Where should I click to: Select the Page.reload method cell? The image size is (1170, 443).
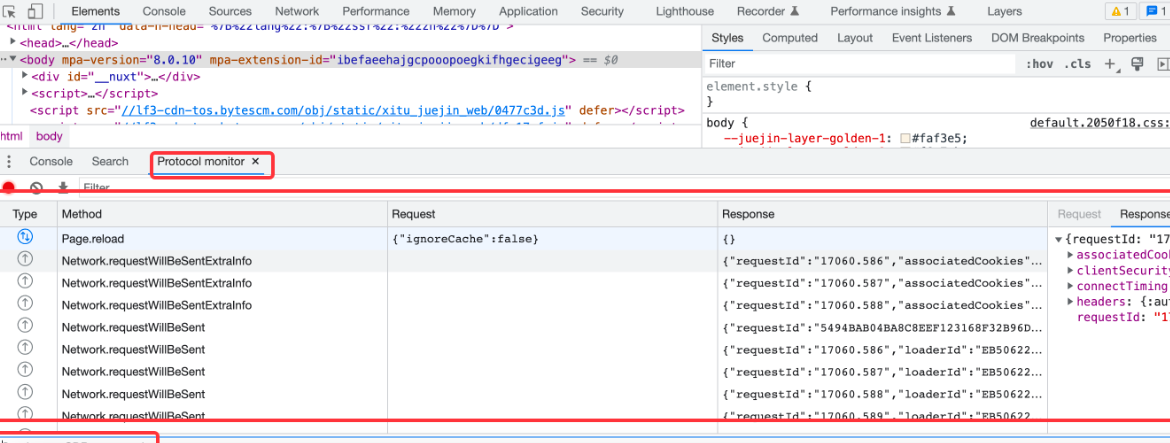tap(222, 239)
